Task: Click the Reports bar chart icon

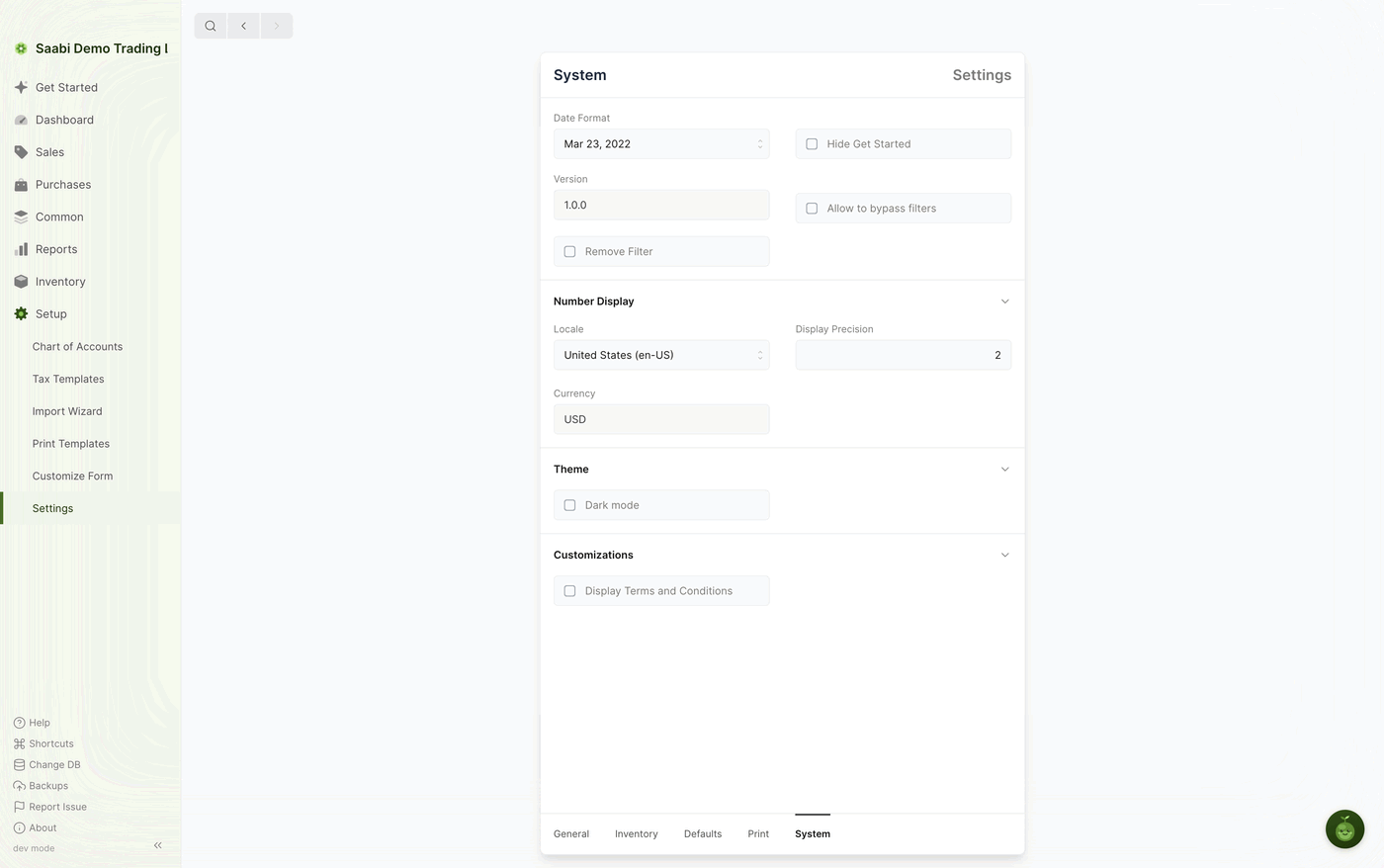Action: pyautogui.click(x=21, y=249)
